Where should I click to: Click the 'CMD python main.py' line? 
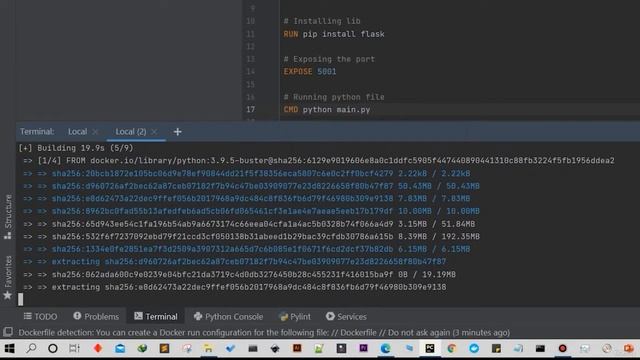[327, 110]
